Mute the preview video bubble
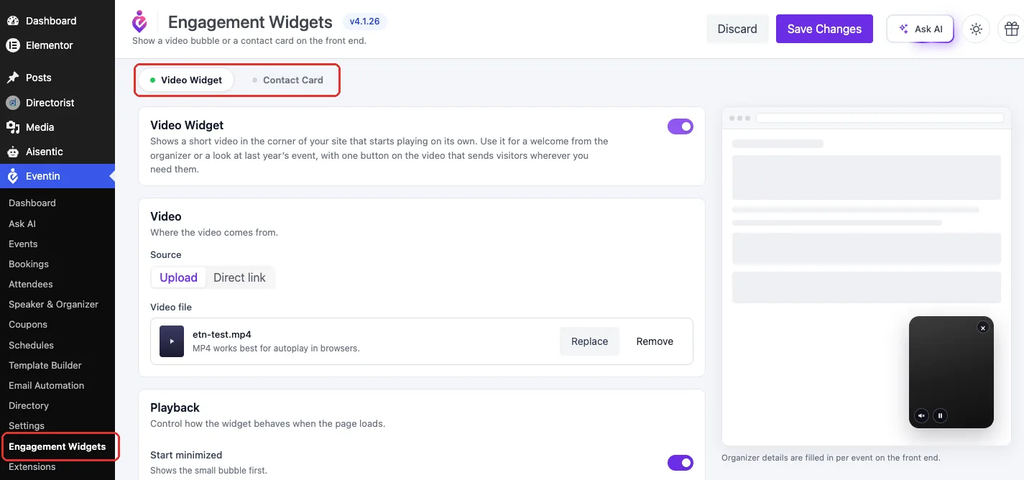1024x480 pixels. [x=921, y=415]
